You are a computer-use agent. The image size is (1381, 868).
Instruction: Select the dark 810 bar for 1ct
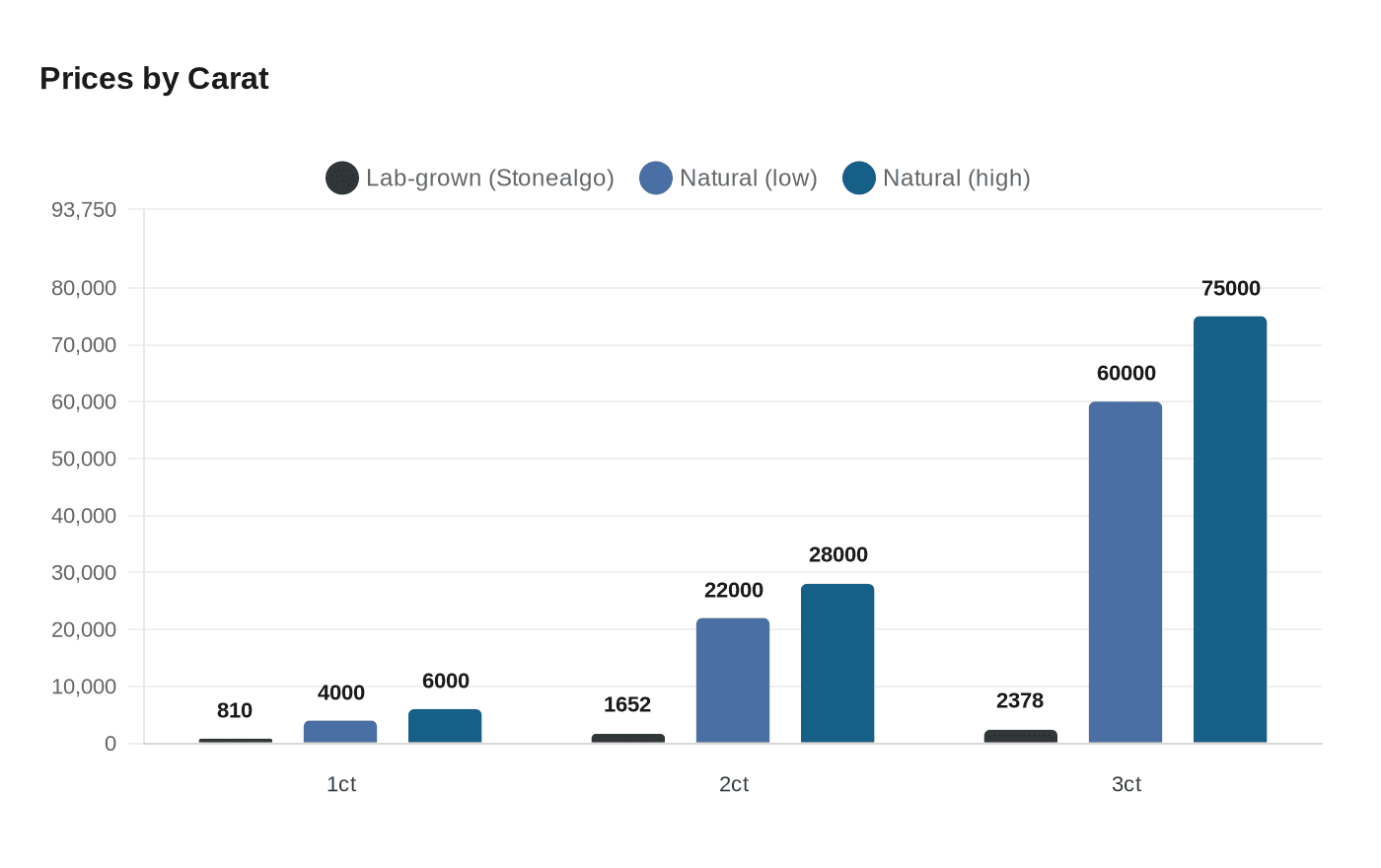click(x=235, y=740)
